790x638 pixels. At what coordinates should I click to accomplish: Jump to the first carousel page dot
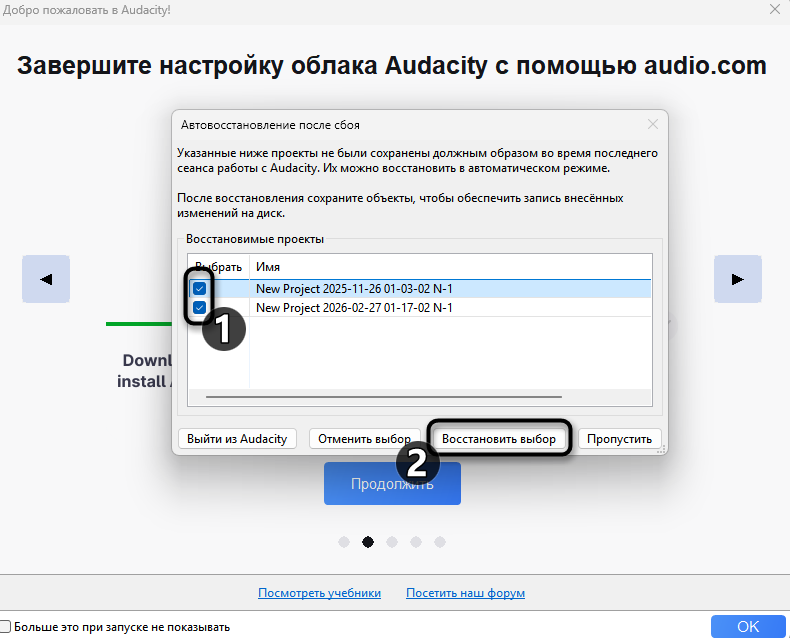344,542
